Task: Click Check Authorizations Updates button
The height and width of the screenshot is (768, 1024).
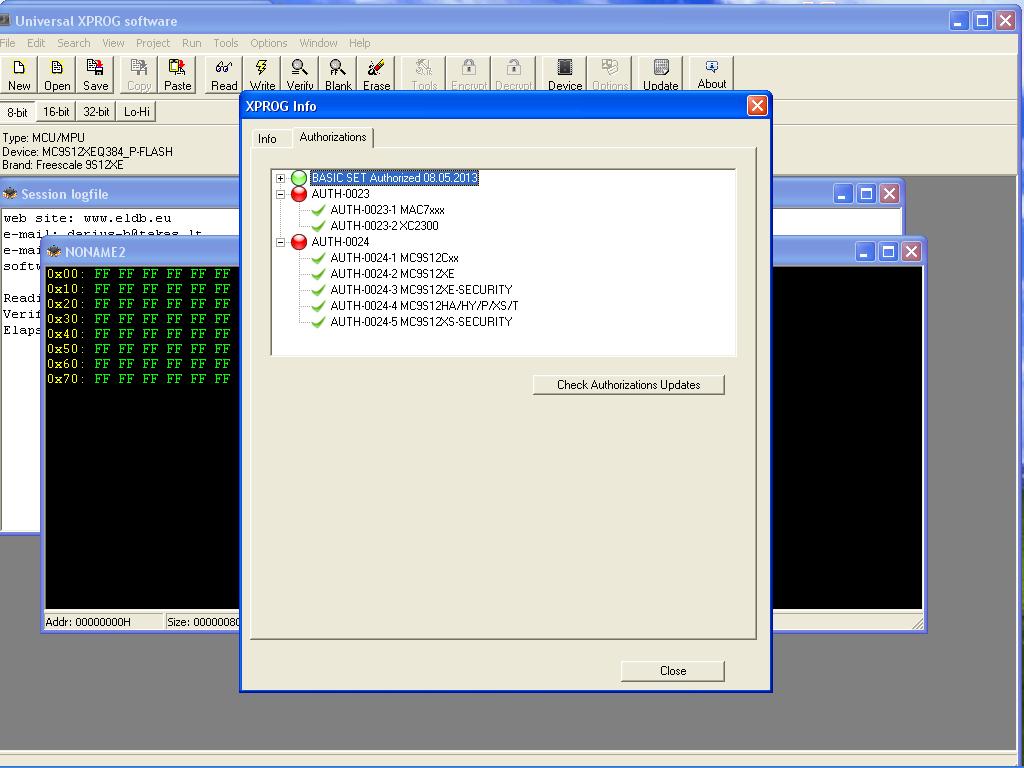Action: click(x=628, y=385)
